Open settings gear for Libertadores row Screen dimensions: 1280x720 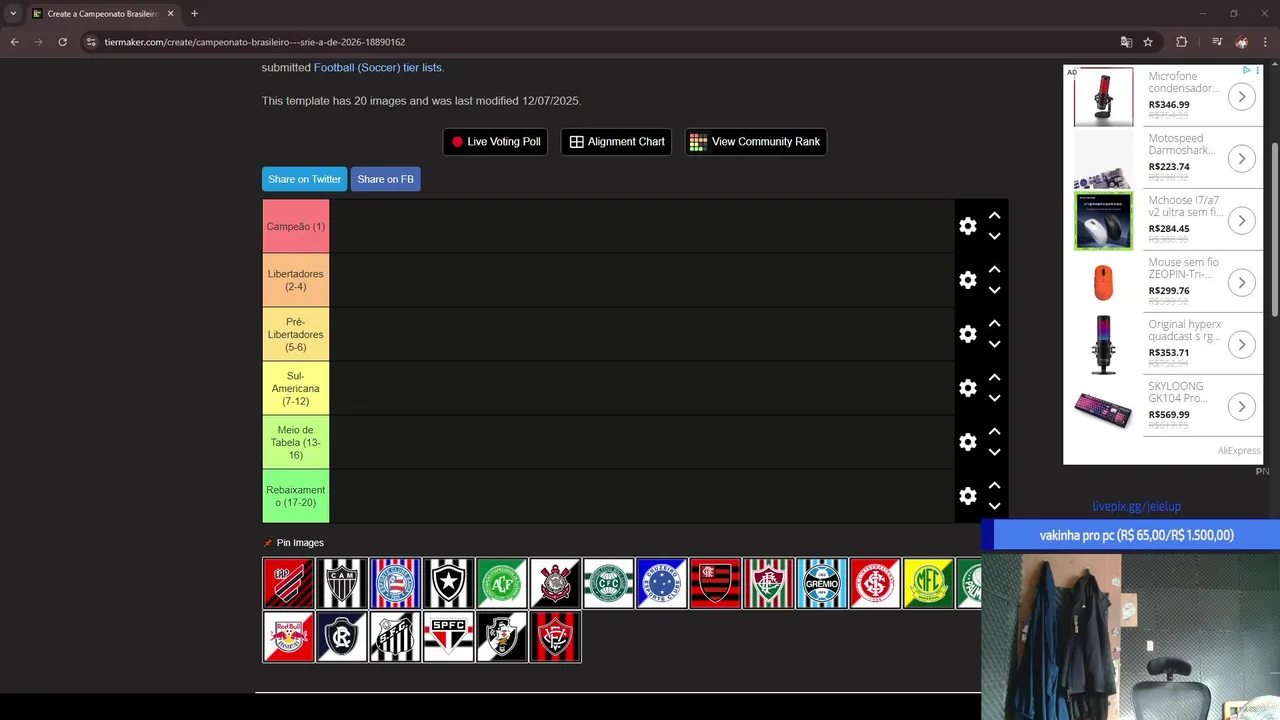click(x=968, y=280)
